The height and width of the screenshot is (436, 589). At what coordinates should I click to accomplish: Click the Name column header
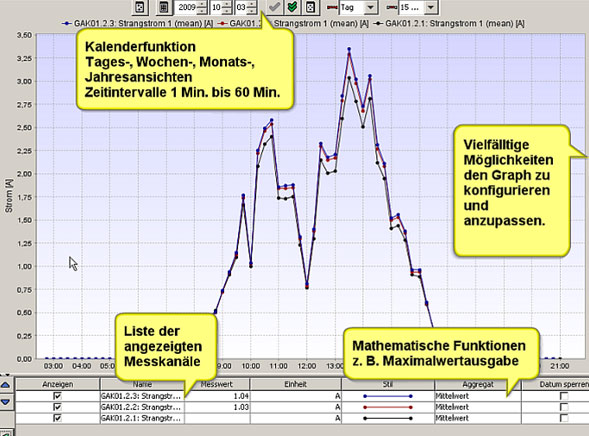point(142,384)
